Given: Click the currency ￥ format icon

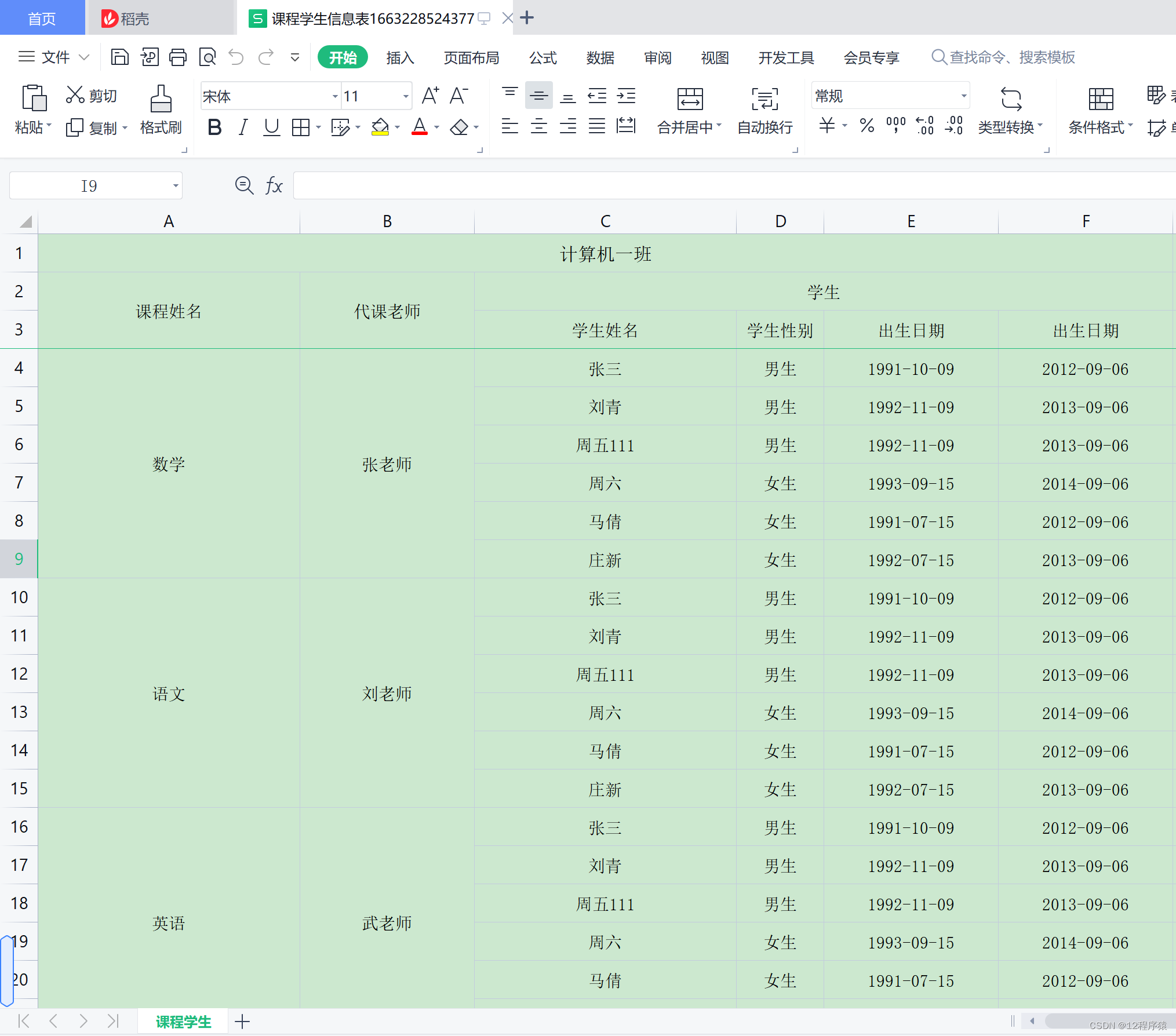Looking at the screenshot, I should pyautogui.click(x=827, y=125).
